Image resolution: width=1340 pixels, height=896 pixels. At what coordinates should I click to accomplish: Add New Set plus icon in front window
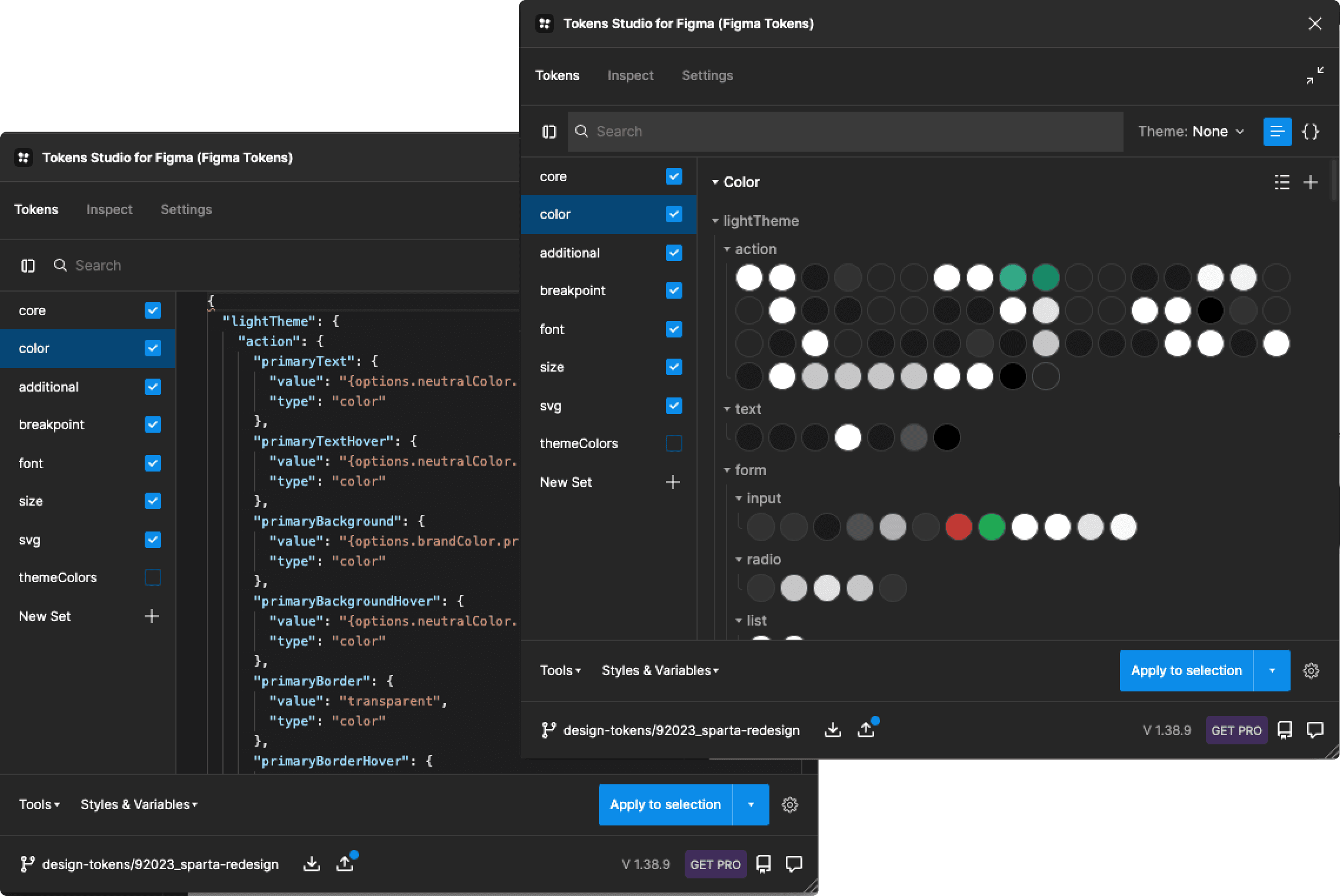(x=673, y=482)
